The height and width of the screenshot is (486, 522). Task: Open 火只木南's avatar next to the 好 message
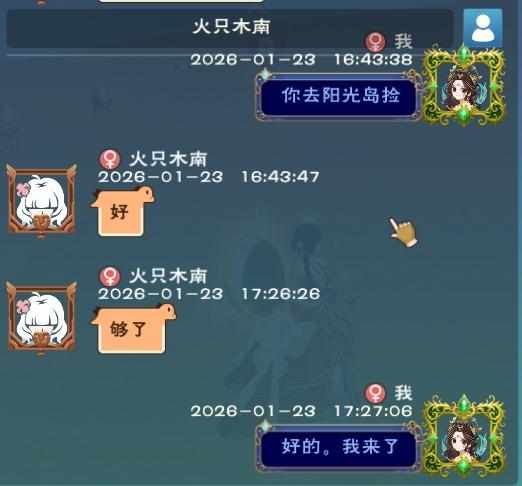(x=41, y=201)
